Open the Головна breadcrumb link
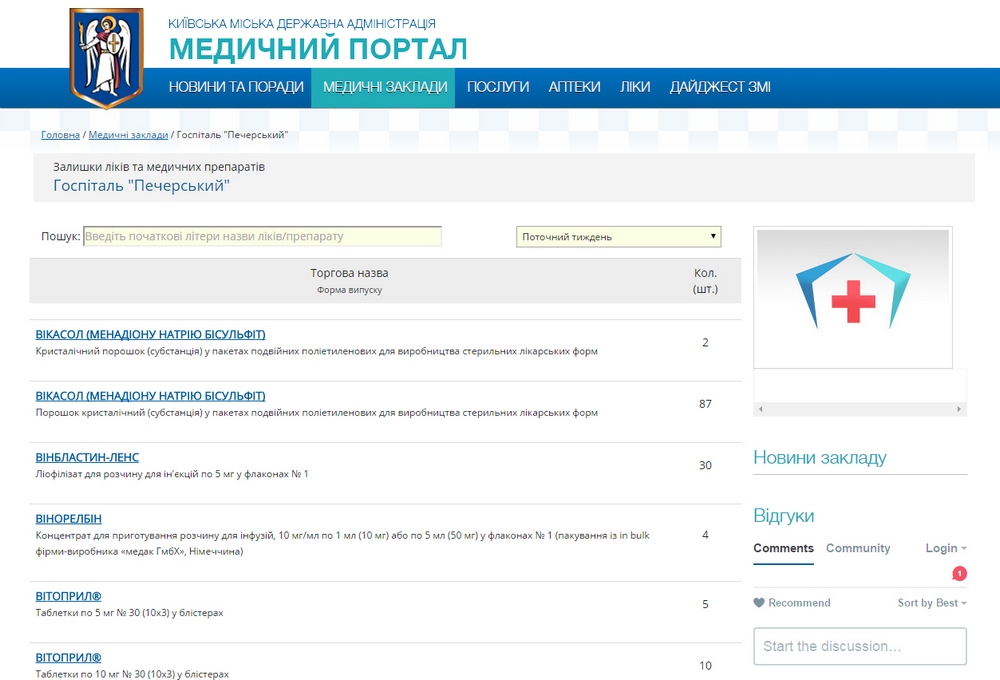 pos(60,133)
